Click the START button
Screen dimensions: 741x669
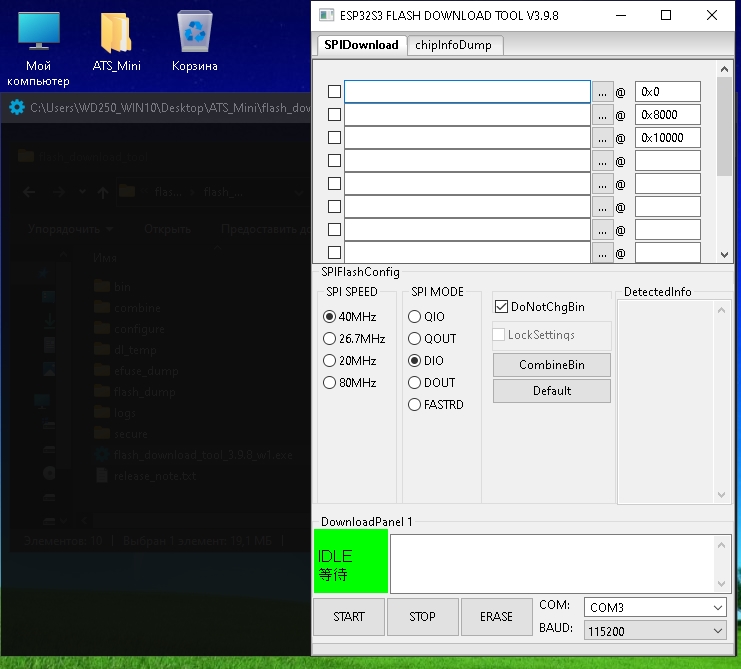pos(349,617)
